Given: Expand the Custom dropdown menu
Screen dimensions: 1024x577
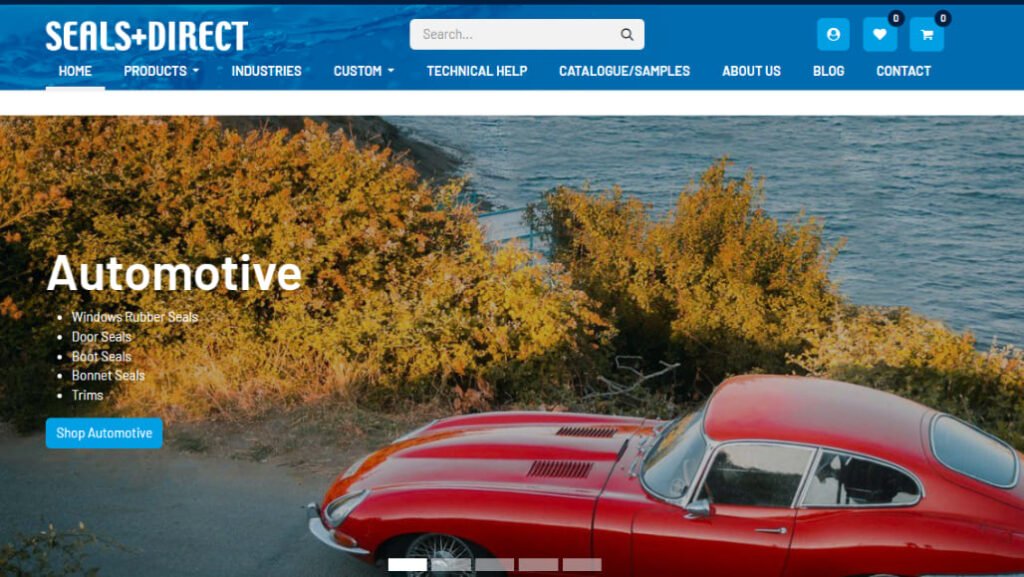Looking at the screenshot, I should pyautogui.click(x=364, y=71).
